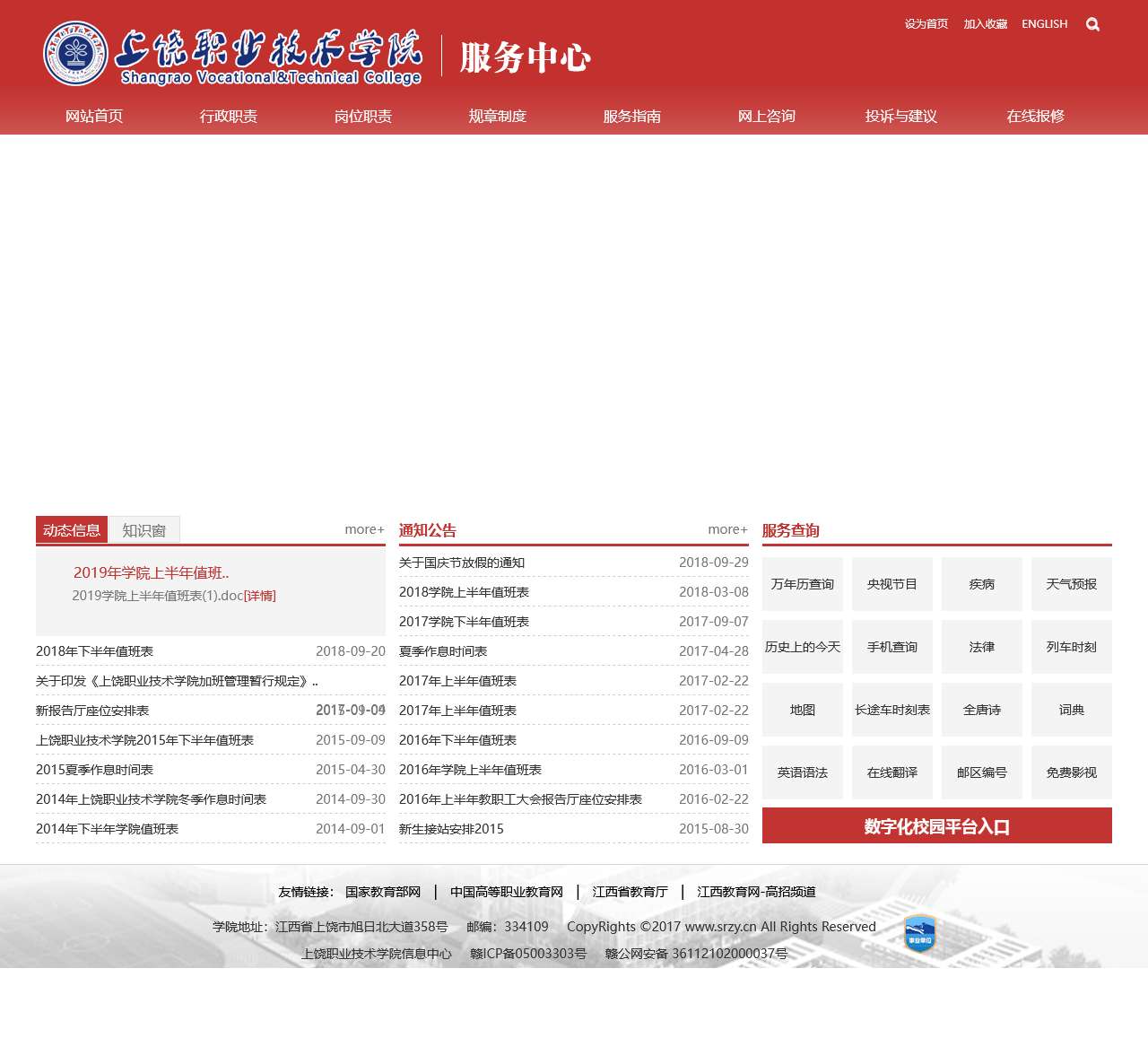Viewport: 1148px width, 1047px height.
Task: Click the 数字化校园平台入口 button
Action: pos(936,826)
